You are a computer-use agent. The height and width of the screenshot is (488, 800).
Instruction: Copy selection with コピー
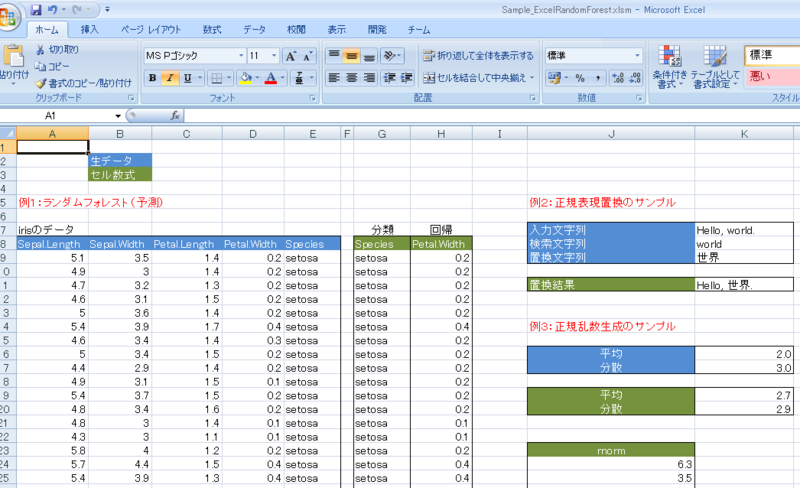(x=52, y=66)
